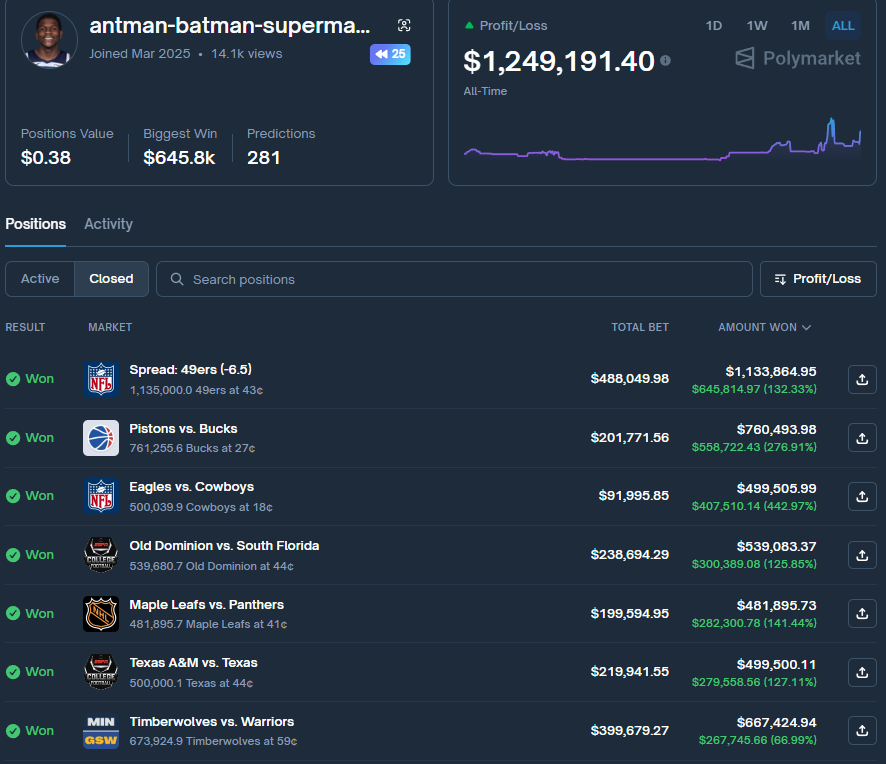Share the Texas A&M vs. Texas position
Screen dimensions: 886x764
pyautogui.click(x=862, y=672)
